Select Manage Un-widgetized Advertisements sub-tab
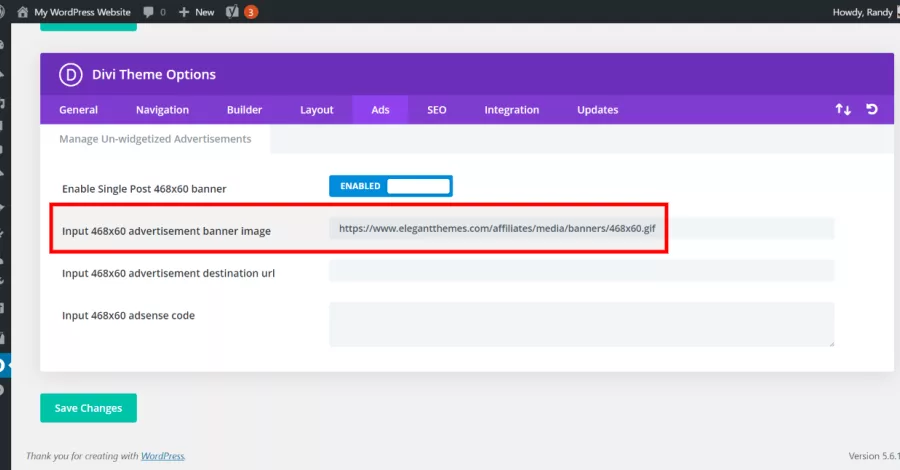The image size is (900, 470). [155, 139]
